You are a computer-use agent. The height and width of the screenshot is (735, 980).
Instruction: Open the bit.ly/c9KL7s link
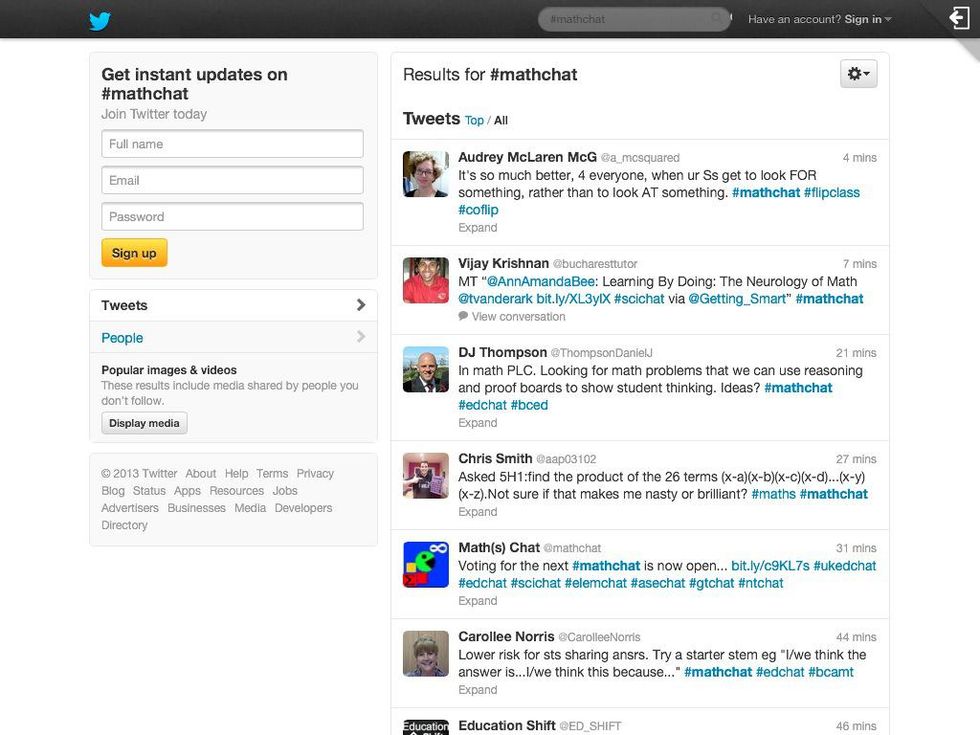[769, 566]
